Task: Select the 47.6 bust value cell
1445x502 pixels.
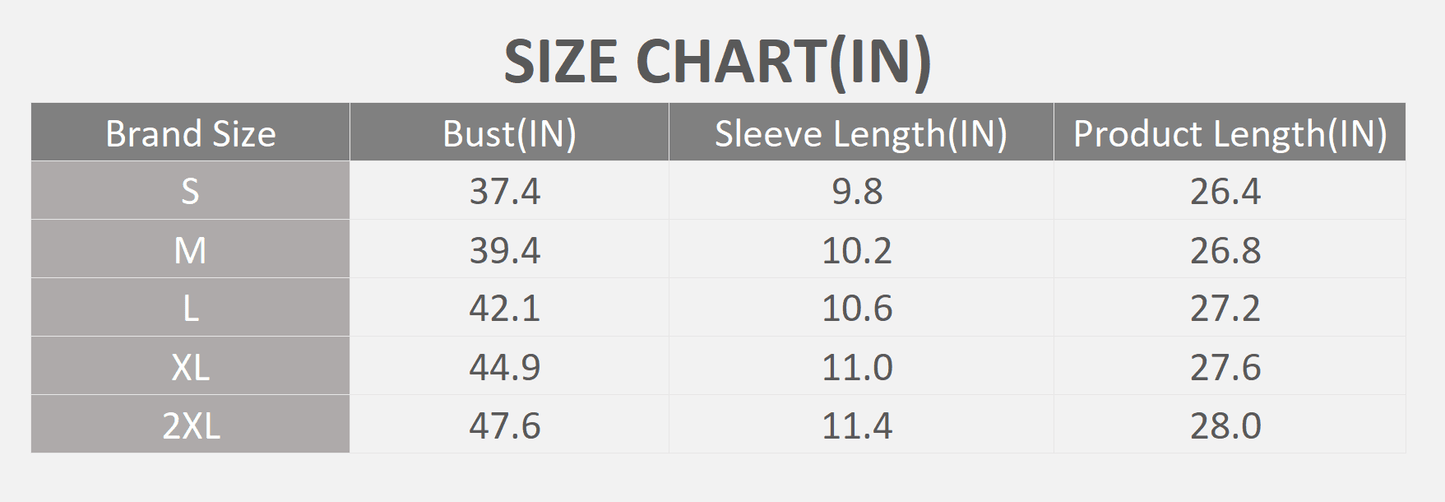Action: pos(509,424)
